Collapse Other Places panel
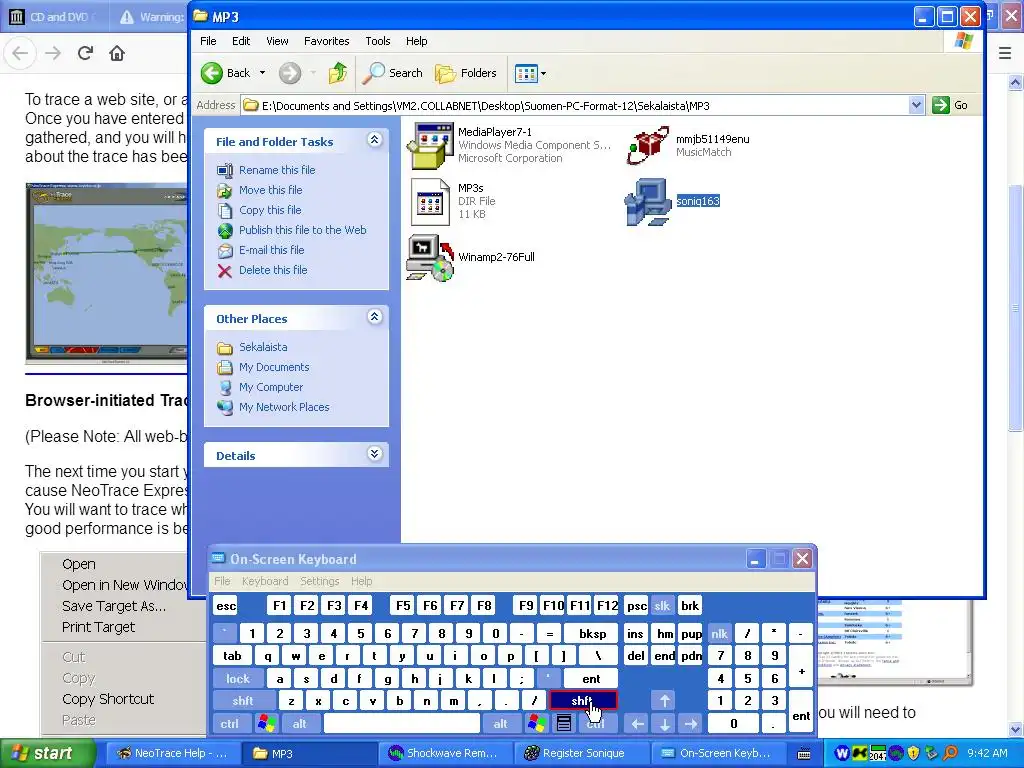Viewport: 1024px width, 768px height. tap(374, 317)
